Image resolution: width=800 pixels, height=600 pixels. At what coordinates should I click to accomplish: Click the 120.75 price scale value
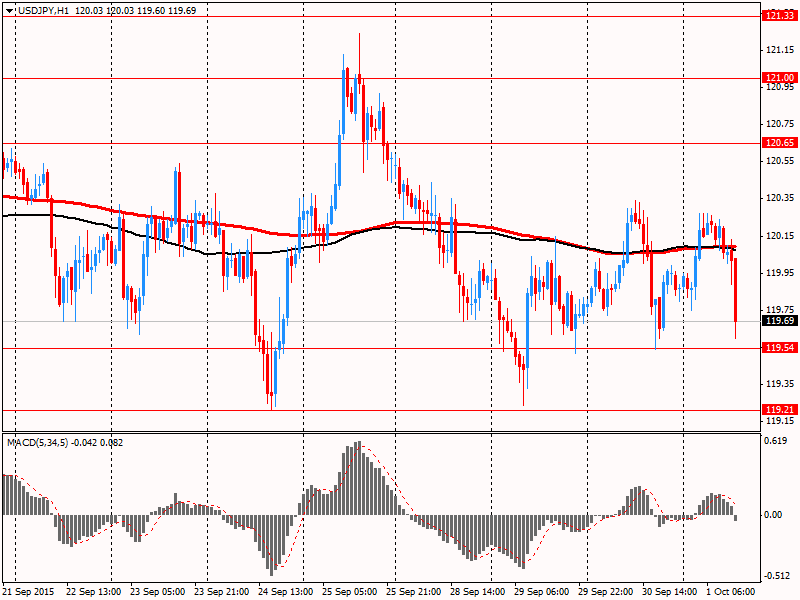780,124
